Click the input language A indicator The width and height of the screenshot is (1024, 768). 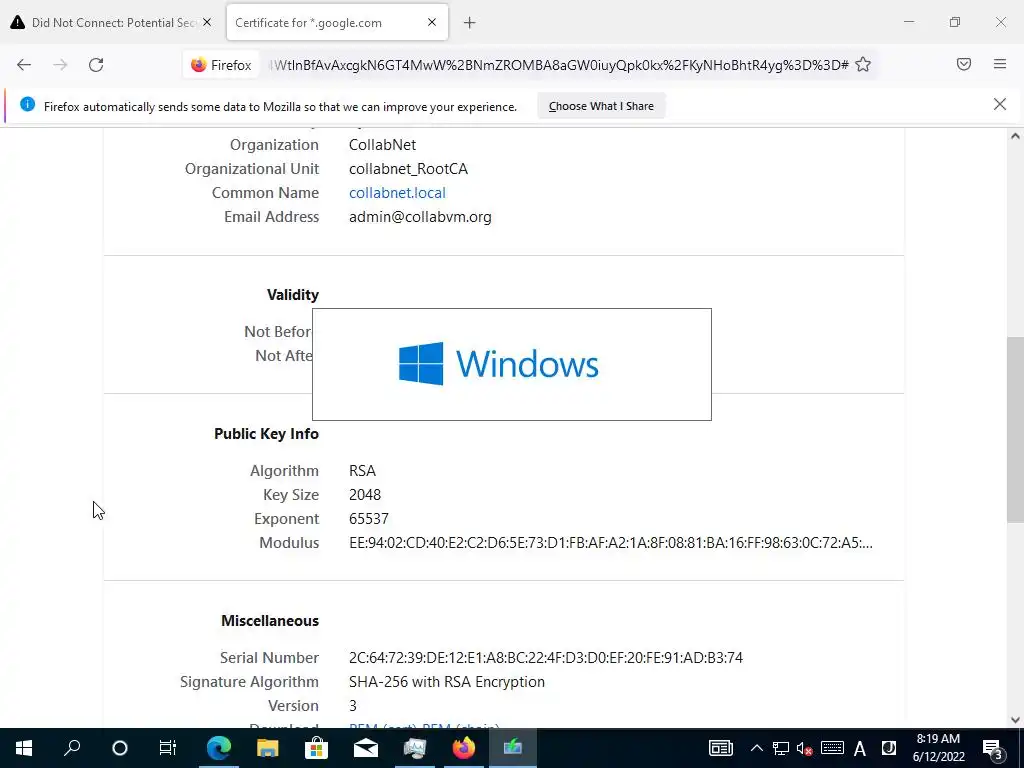click(x=859, y=748)
